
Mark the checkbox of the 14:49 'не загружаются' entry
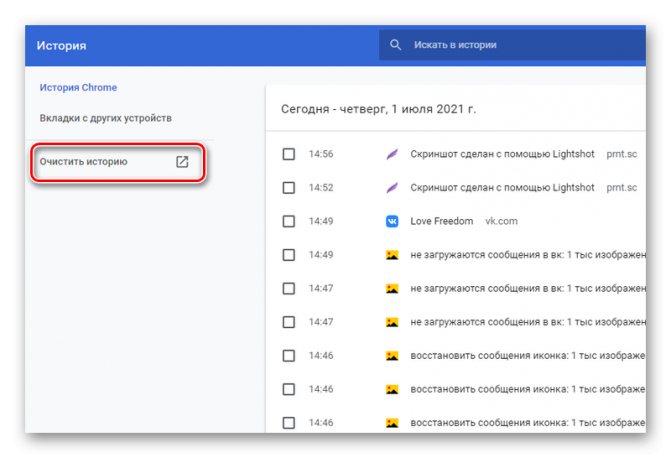pyautogui.click(x=289, y=255)
